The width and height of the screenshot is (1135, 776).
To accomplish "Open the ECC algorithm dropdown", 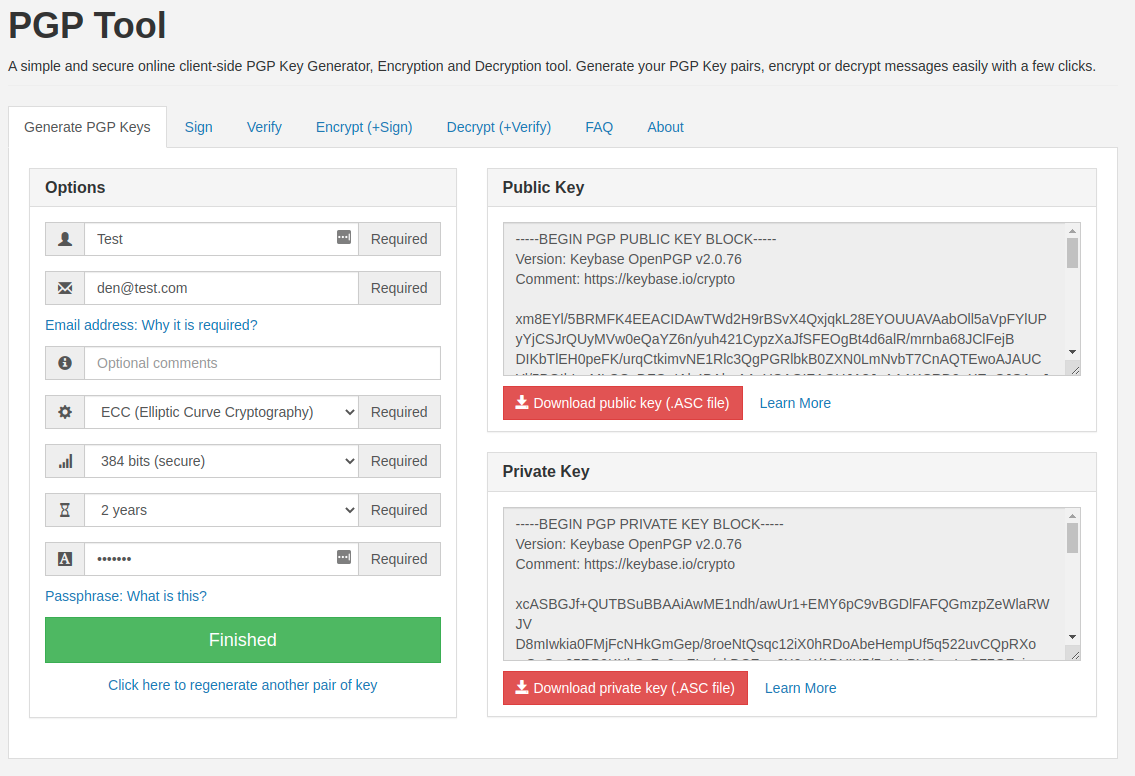I will pos(221,412).
